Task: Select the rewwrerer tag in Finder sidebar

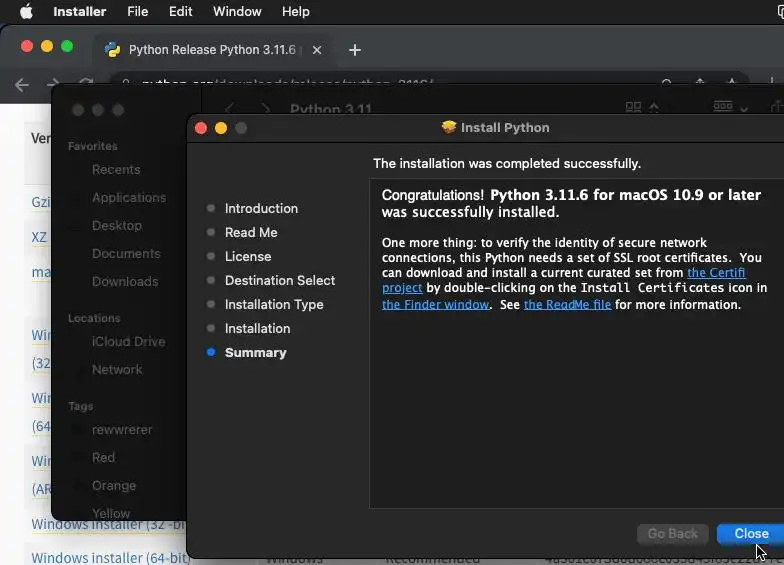Action: click(122, 430)
